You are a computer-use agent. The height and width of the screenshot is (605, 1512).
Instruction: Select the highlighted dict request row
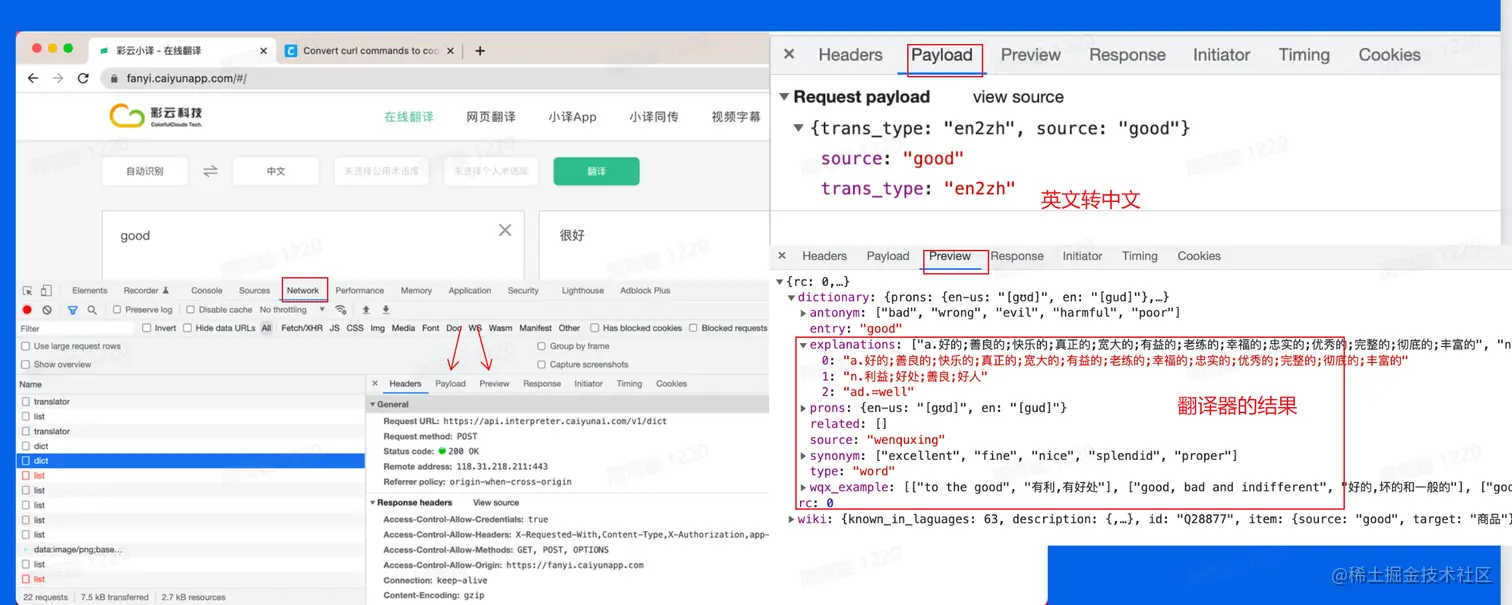pos(191,461)
